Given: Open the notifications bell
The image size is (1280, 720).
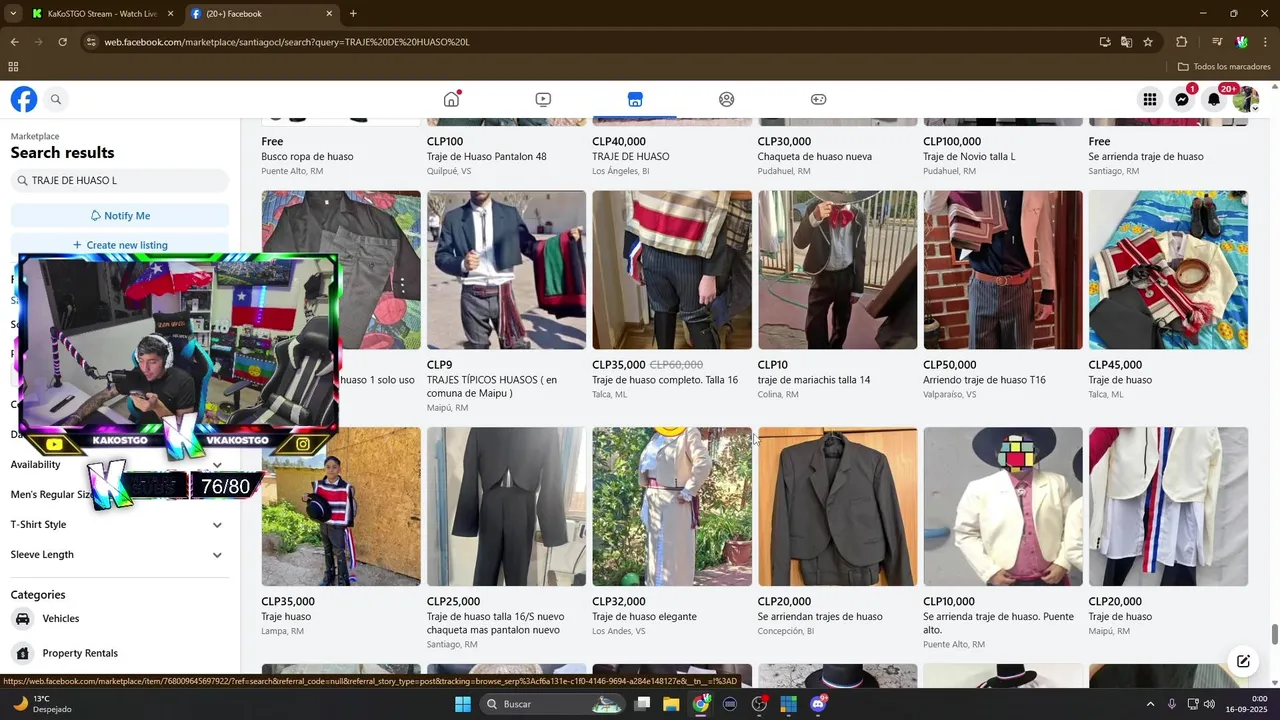Looking at the screenshot, I should pyautogui.click(x=1214, y=99).
